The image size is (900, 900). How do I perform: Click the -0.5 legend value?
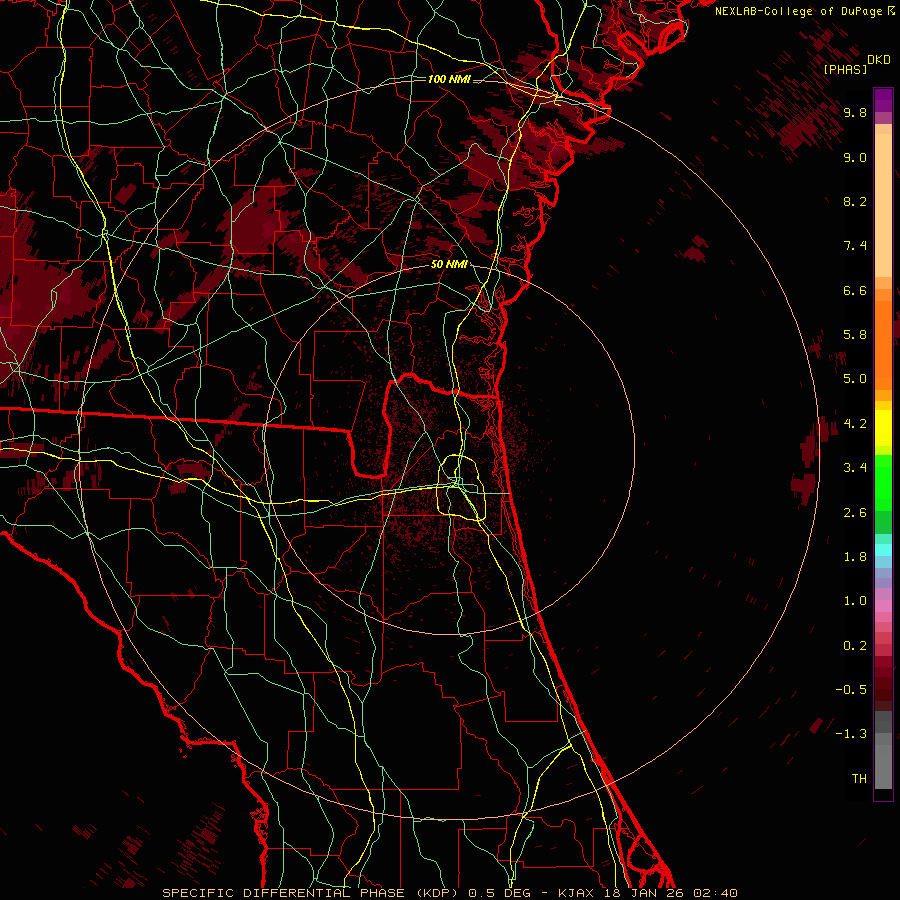click(851, 690)
